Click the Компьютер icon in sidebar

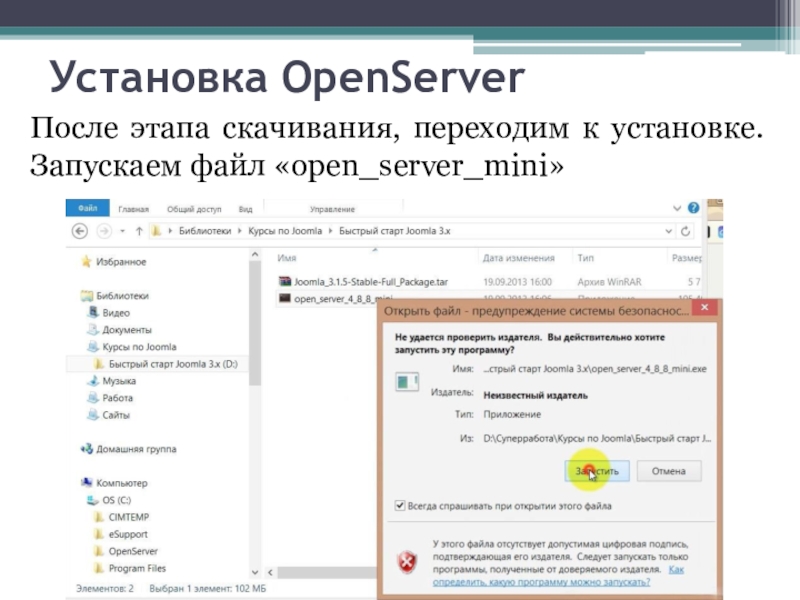87,483
